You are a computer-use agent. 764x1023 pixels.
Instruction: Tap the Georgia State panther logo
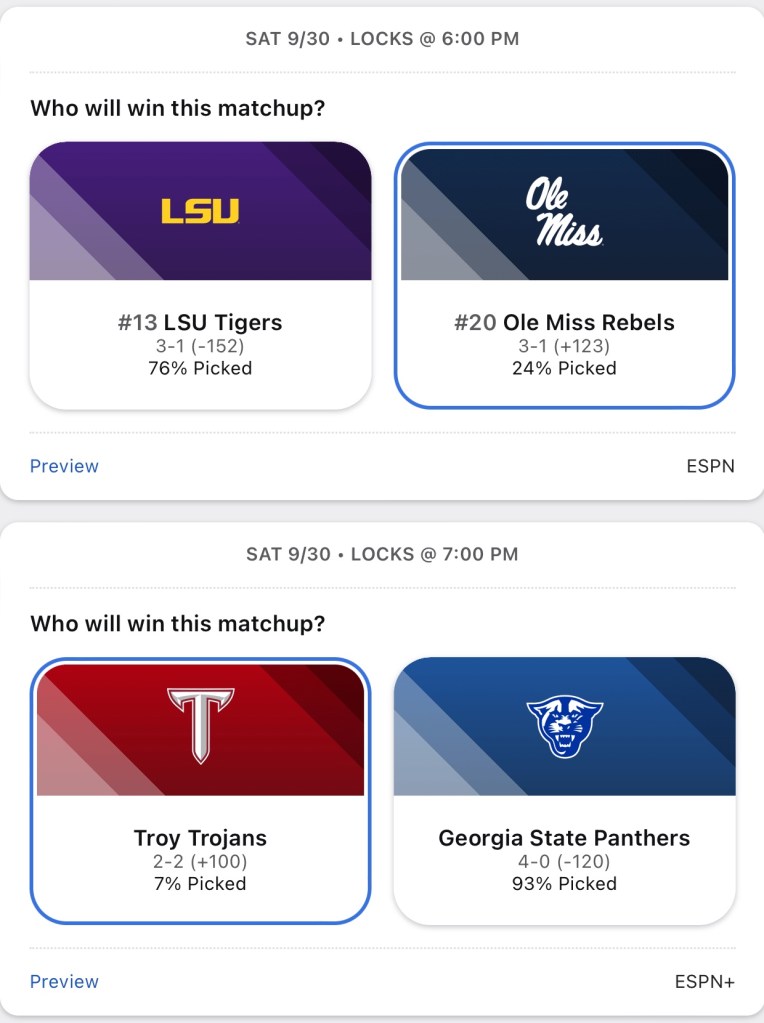(x=564, y=726)
